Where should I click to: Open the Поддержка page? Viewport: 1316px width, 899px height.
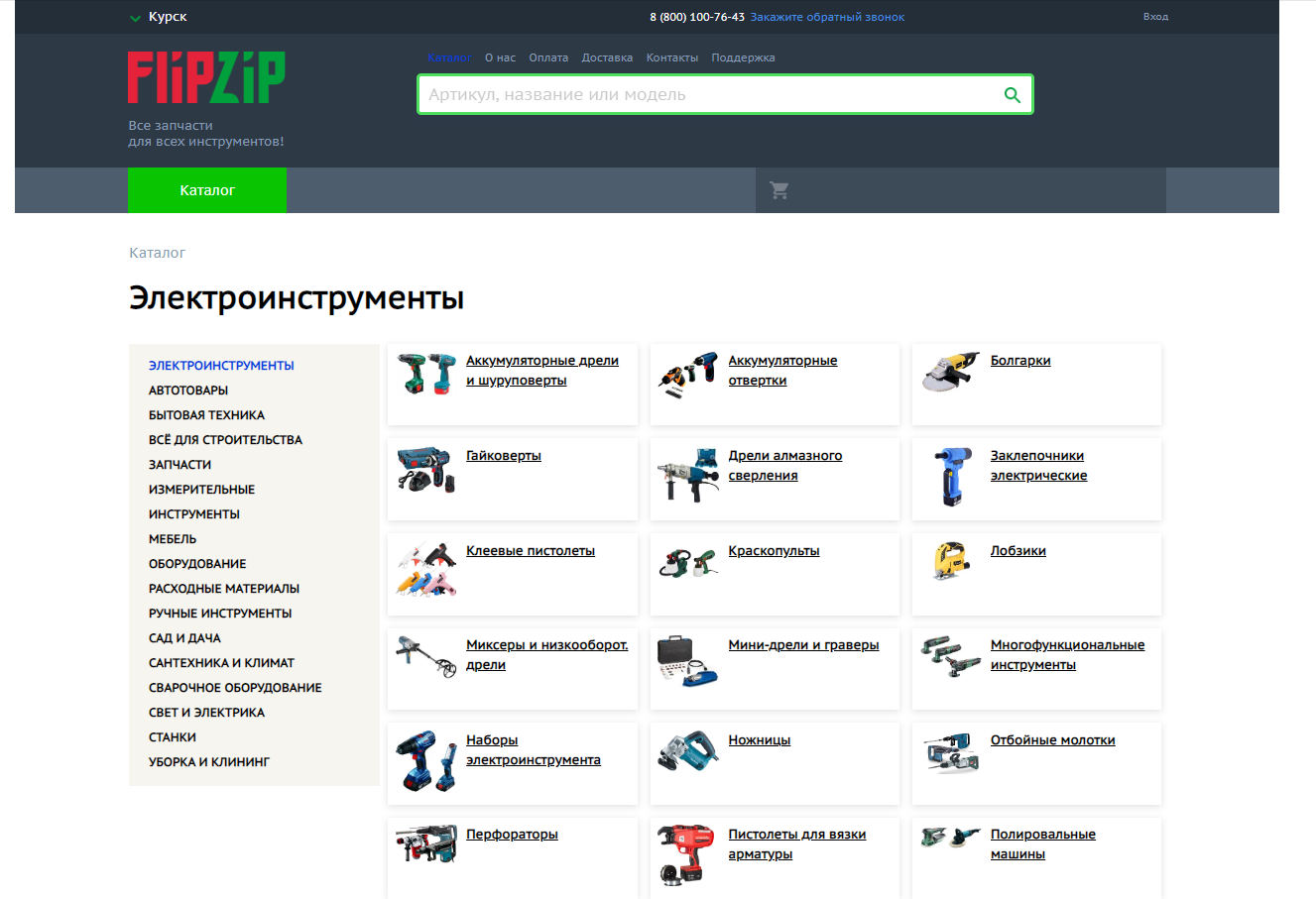(743, 57)
